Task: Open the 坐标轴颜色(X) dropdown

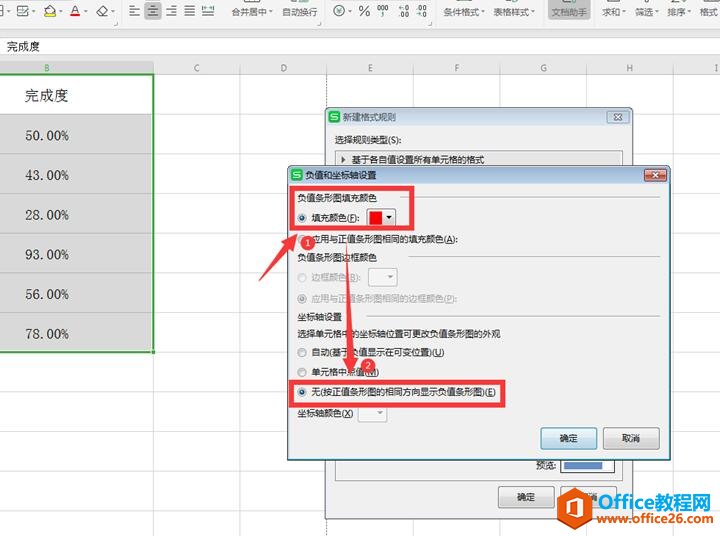Action: click(372, 413)
